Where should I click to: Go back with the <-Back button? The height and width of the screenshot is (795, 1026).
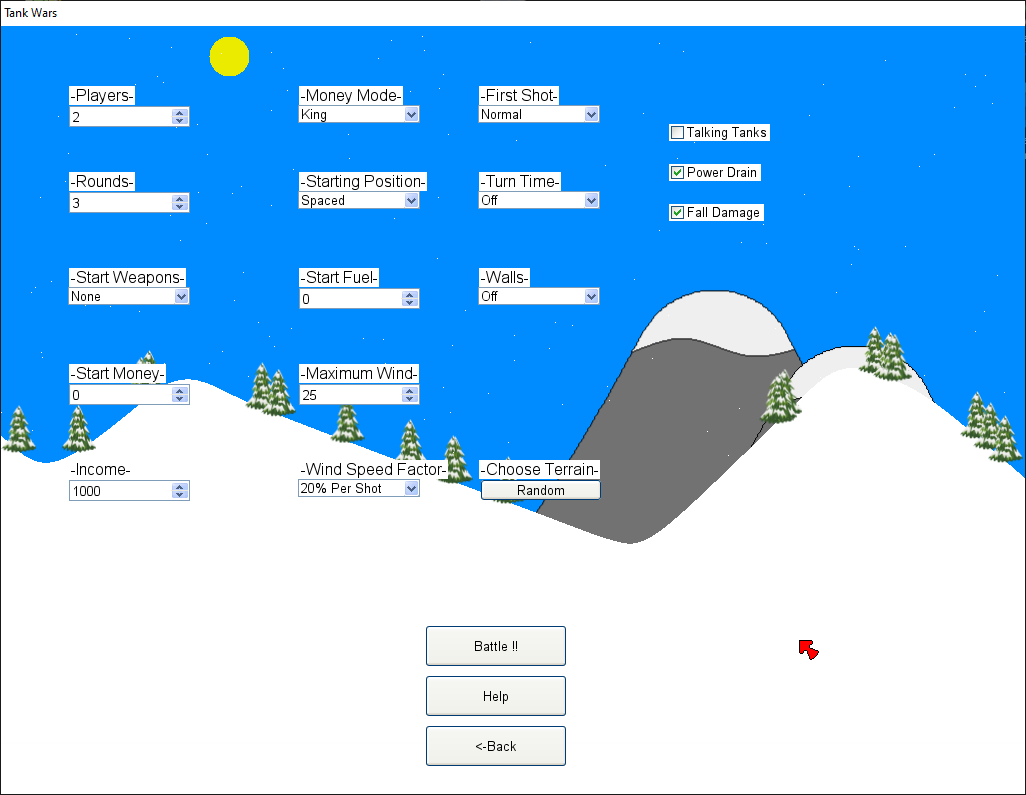495,746
